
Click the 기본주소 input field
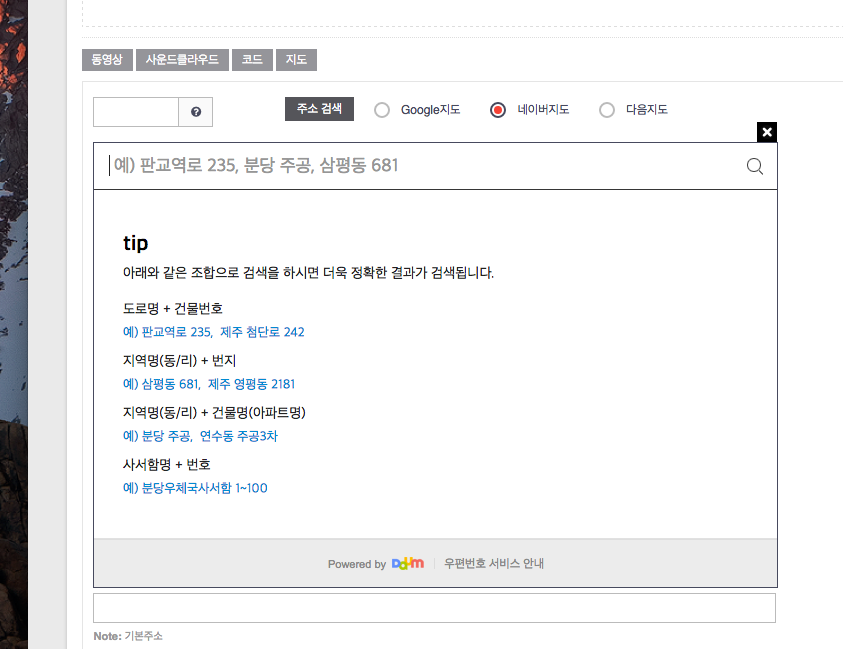pos(434,608)
